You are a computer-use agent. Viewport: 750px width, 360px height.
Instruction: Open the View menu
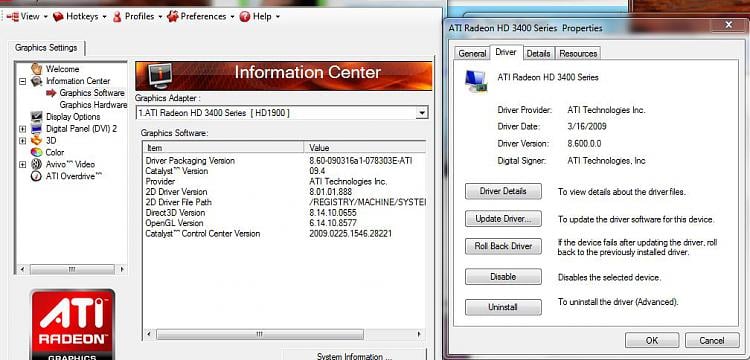pos(27,16)
